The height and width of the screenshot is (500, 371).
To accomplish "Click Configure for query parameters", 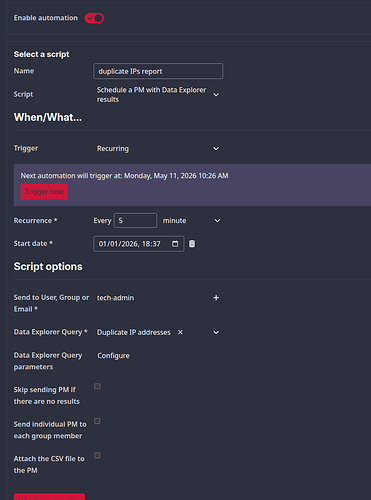I will [x=113, y=356].
